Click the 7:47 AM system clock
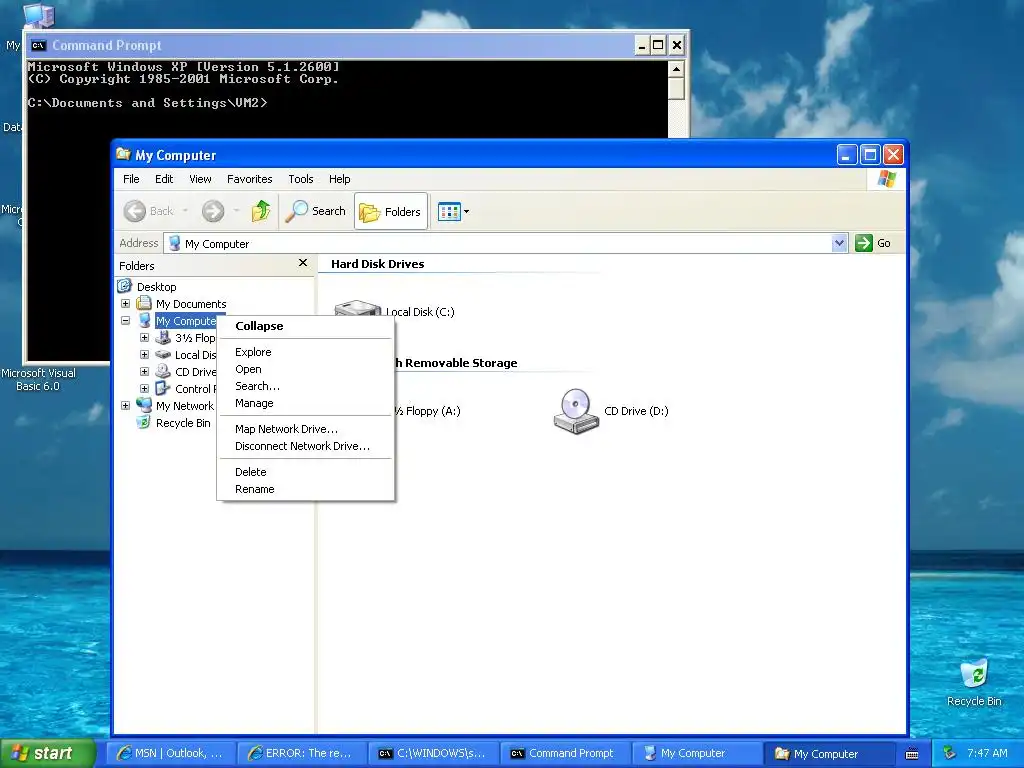Viewport: 1024px width, 768px height. (987, 753)
